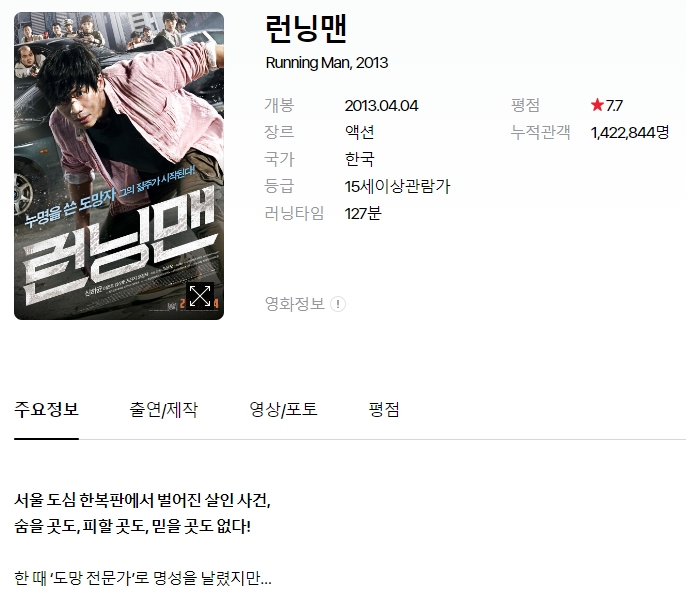
Task: Click the 런닝맨 movie title heading
Action: [306, 29]
